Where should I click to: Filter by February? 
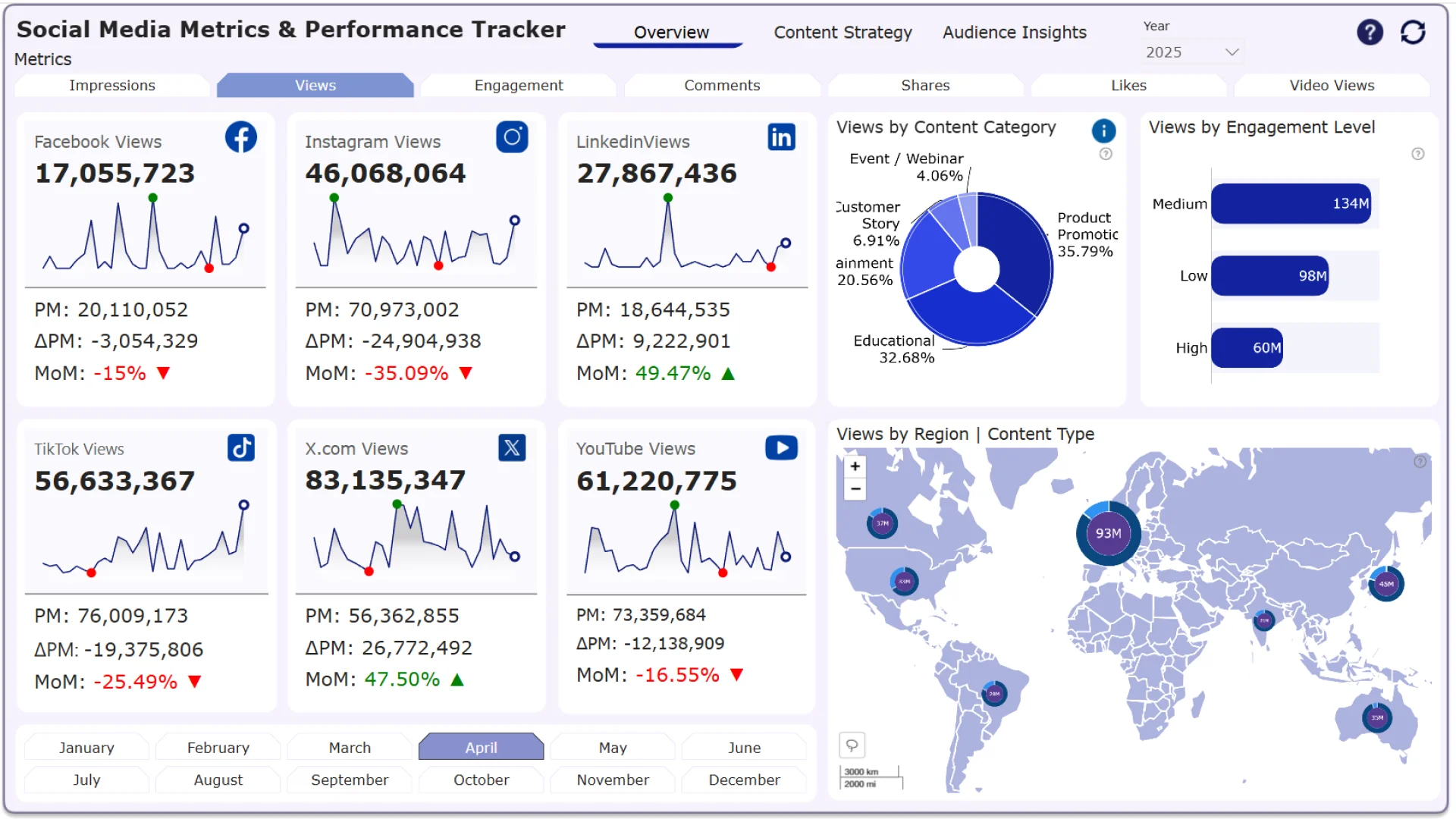click(218, 748)
